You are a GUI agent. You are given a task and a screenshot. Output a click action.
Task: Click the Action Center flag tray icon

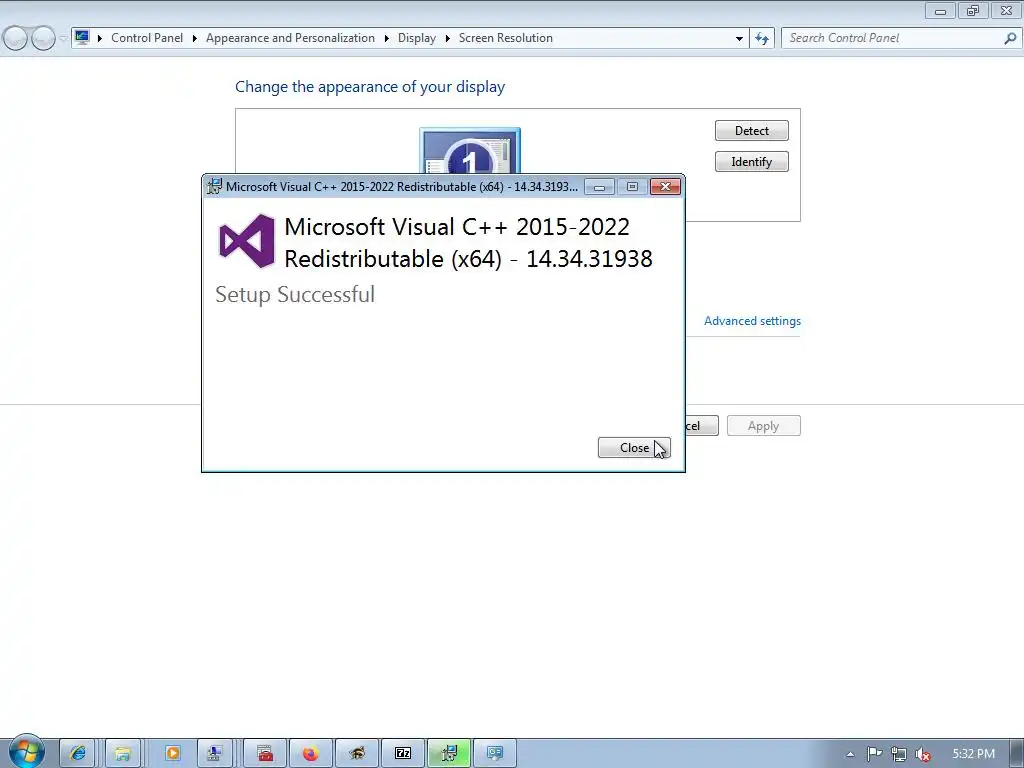tap(874, 754)
